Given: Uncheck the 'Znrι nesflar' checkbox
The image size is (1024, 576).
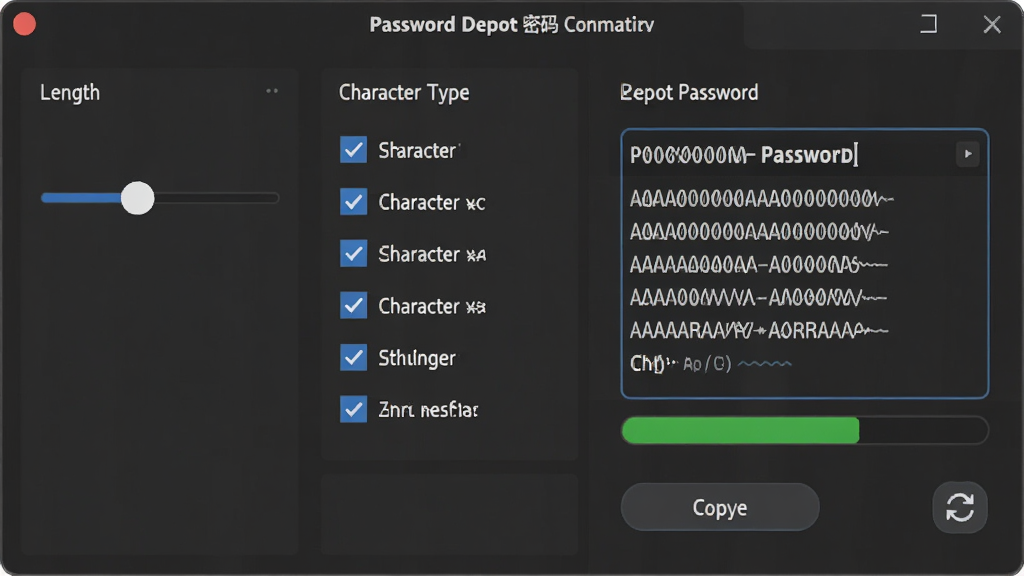Looking at the screenshot, I should (x=353, y=409).
